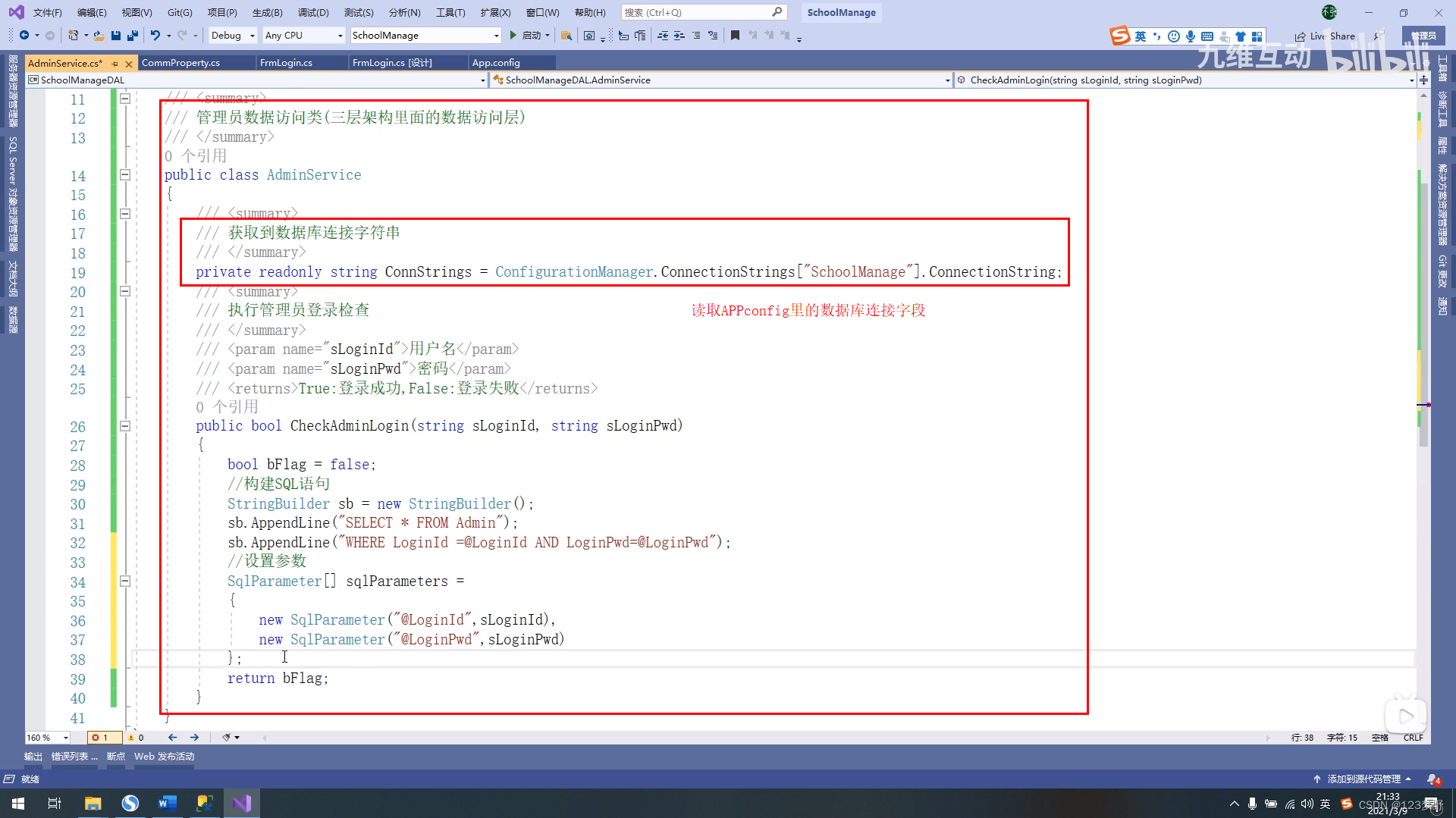The image size is (1456, 818).
Task: Click the Save All icon
Action: (133, 35)
